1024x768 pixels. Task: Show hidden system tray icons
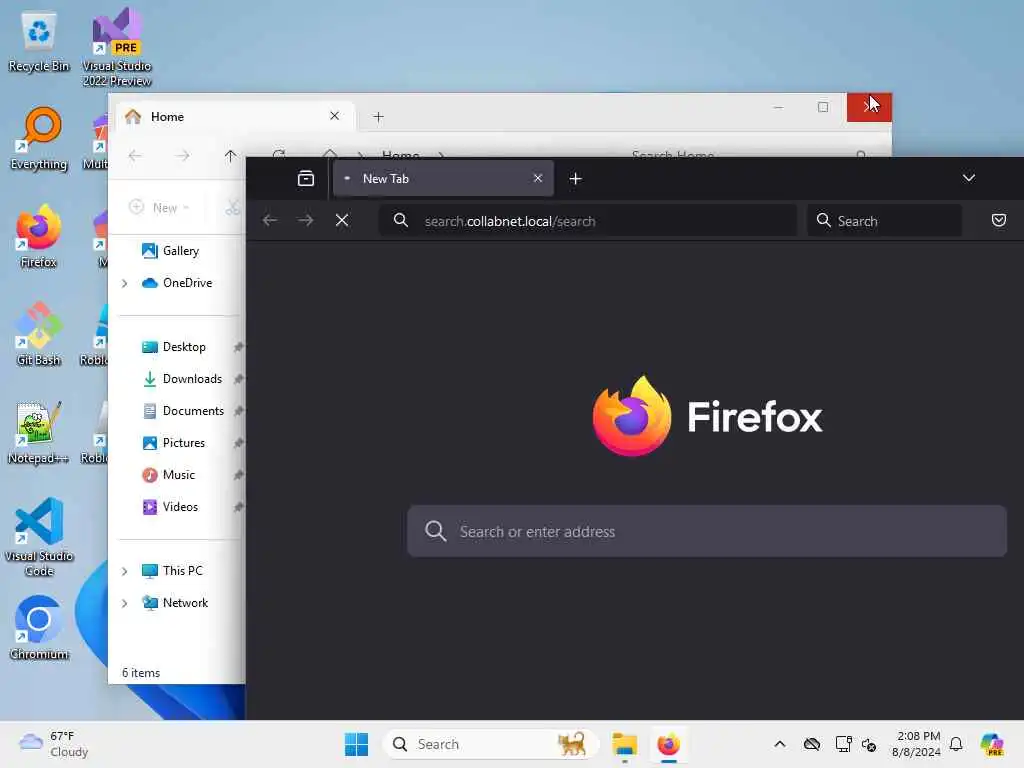coord(780,744)
